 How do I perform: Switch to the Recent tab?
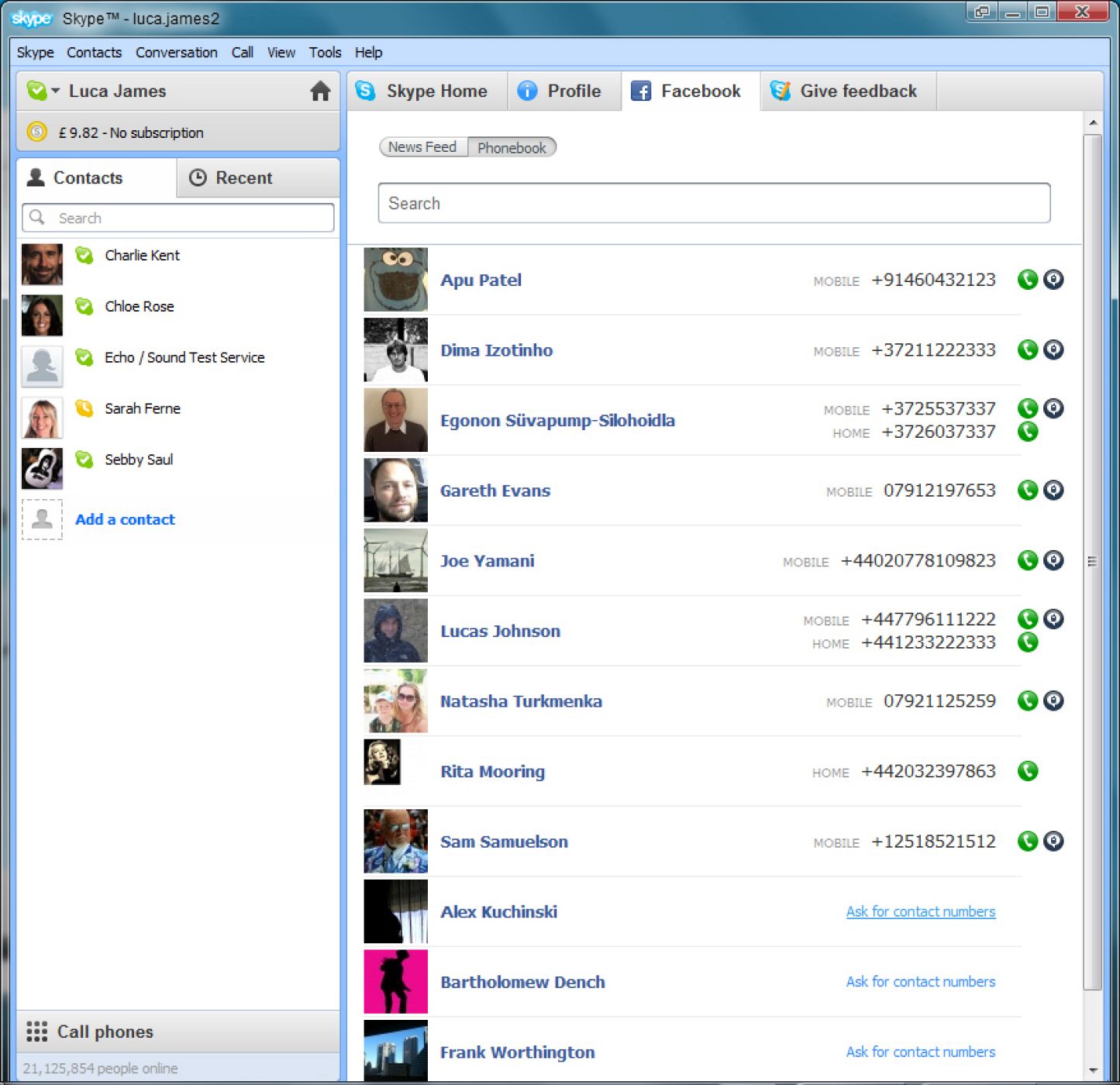pyautogui.click(x=243, y=177)
